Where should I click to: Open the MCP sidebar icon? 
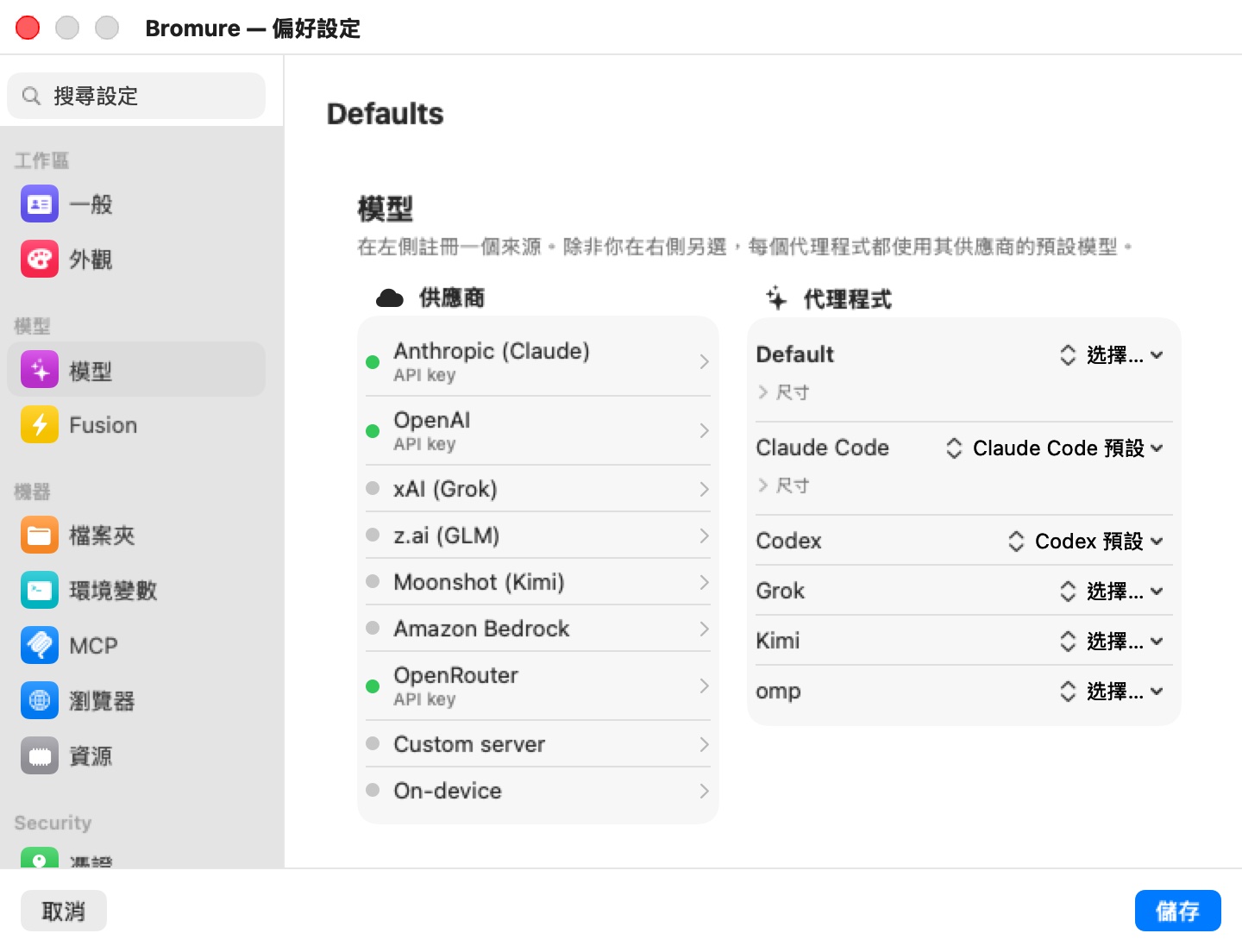click(x=40, y=646)
